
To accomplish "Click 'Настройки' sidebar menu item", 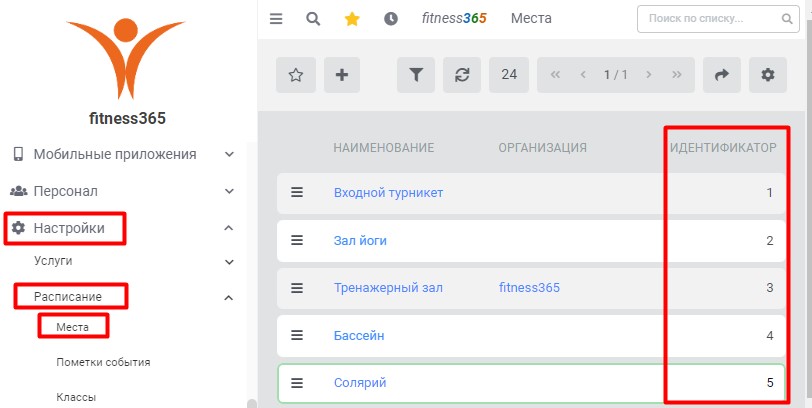I will click(x=69, y=228).
